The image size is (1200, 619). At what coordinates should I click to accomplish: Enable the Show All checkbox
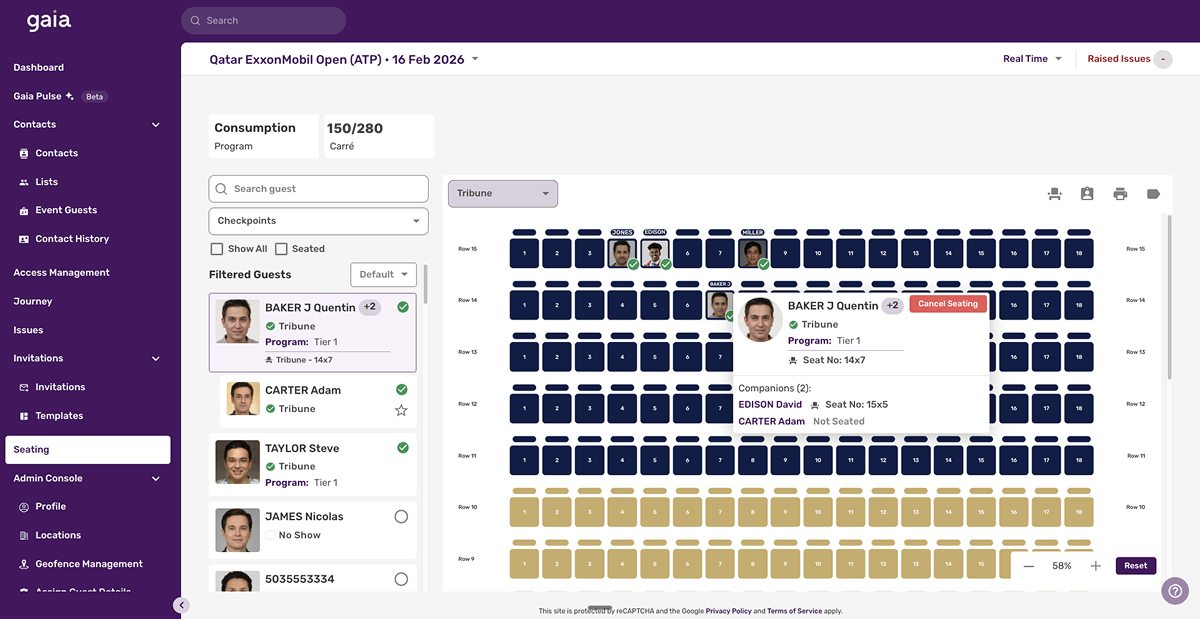(x=216, y=248)
